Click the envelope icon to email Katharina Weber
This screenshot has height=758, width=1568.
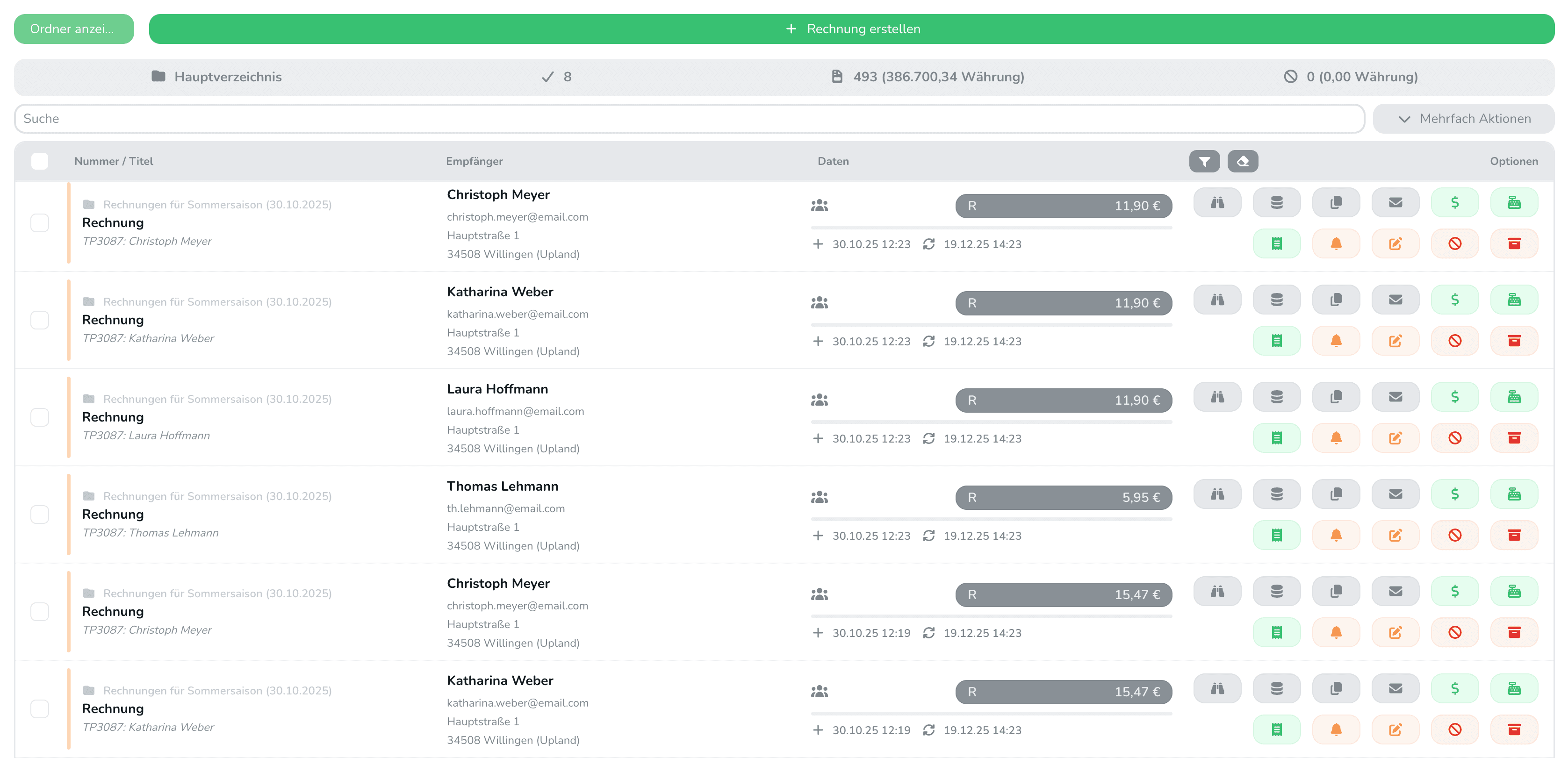click(1395, 299)
